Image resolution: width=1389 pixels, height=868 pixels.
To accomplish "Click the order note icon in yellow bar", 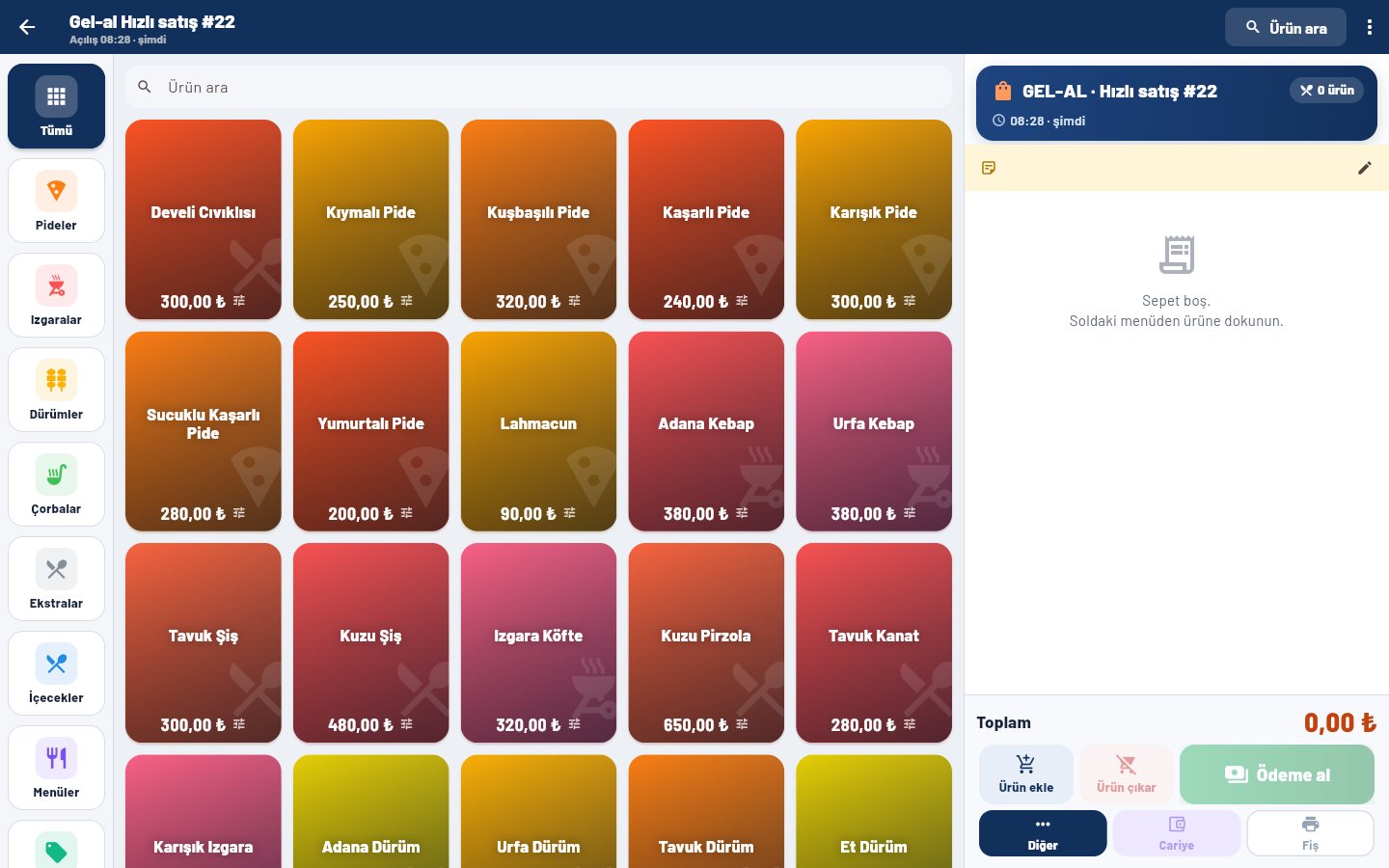I will point(989,168).
